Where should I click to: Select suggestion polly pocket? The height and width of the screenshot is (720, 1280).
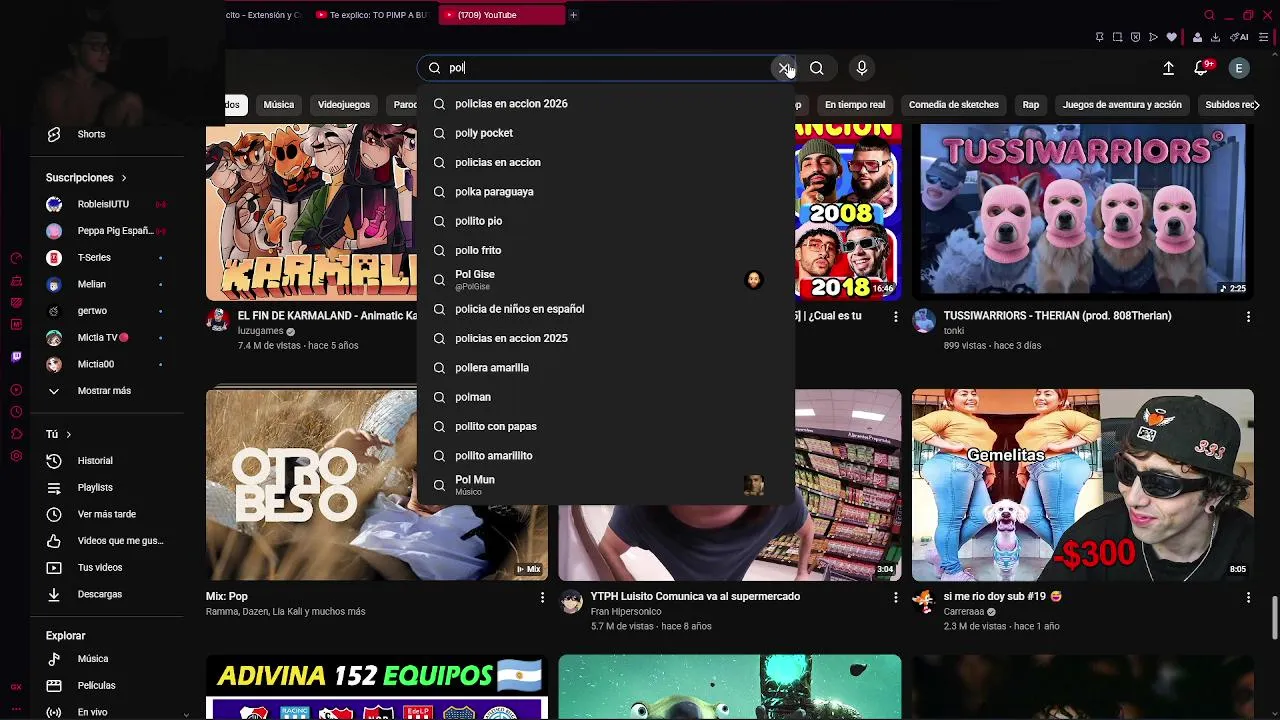[606, 133]
